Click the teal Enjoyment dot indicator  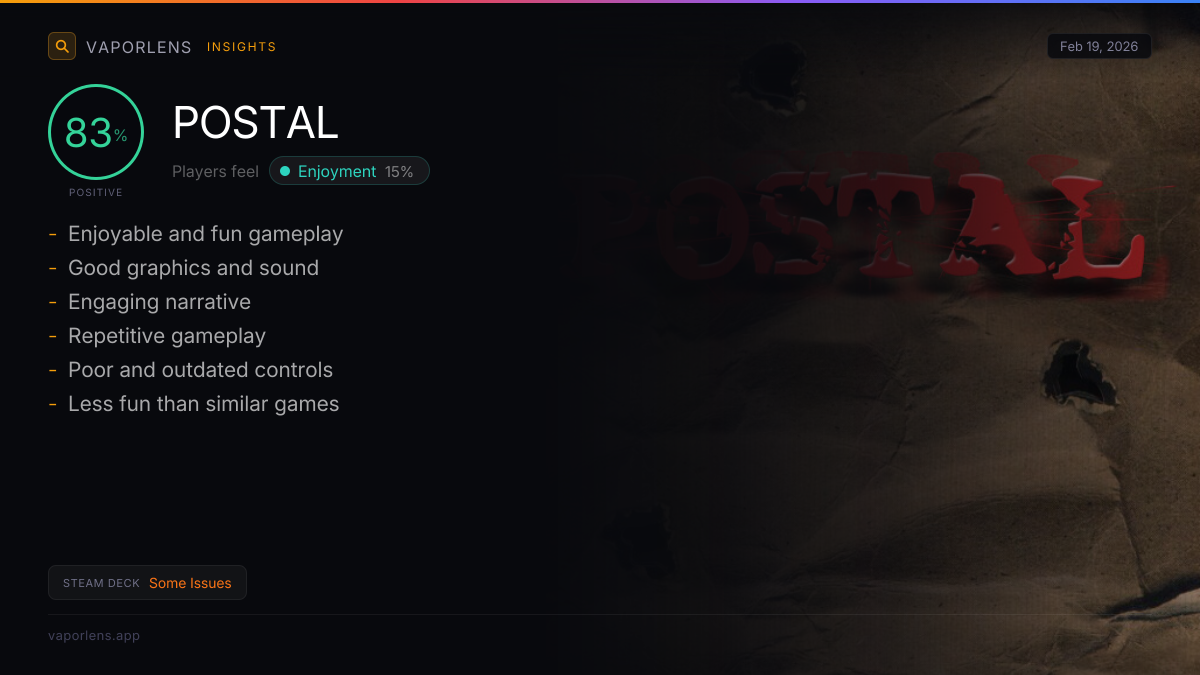click(x=285, y=171)
